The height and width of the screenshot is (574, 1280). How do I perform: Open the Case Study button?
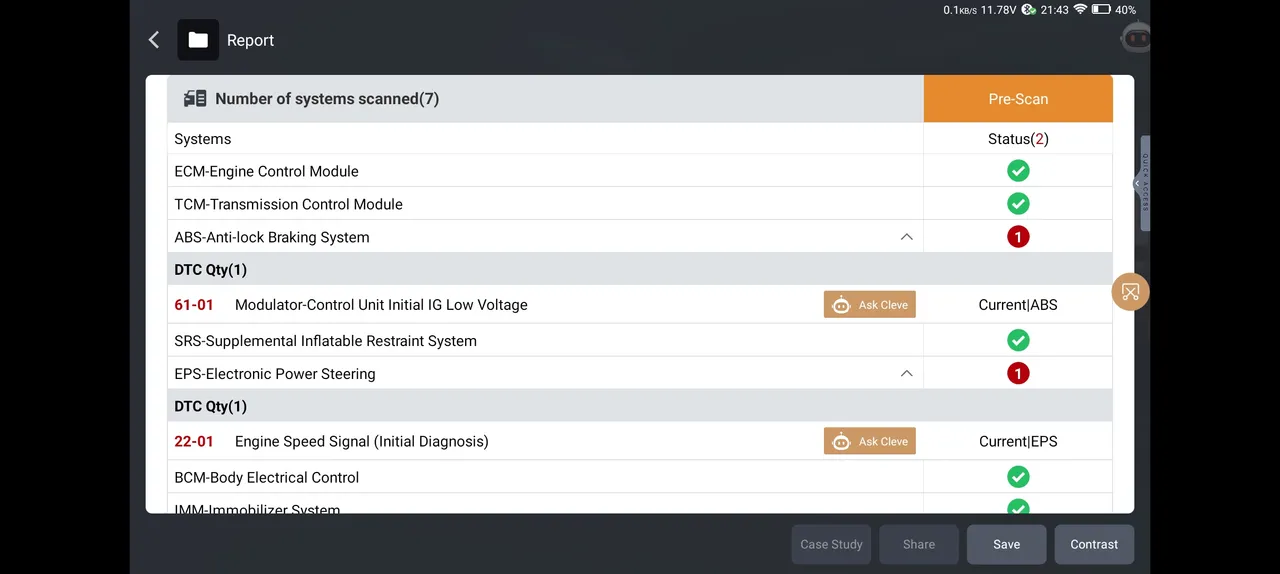tap(831, 545)
